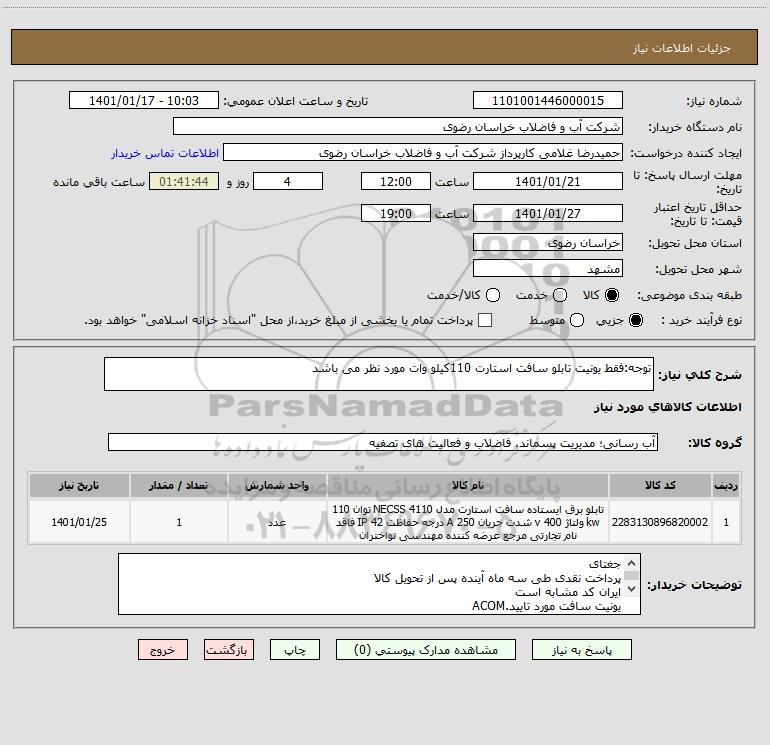Choose the متوسط purchase type radio
Viewport: 770px width, 745px height.
pyautogui.click(x=577, y=320)
